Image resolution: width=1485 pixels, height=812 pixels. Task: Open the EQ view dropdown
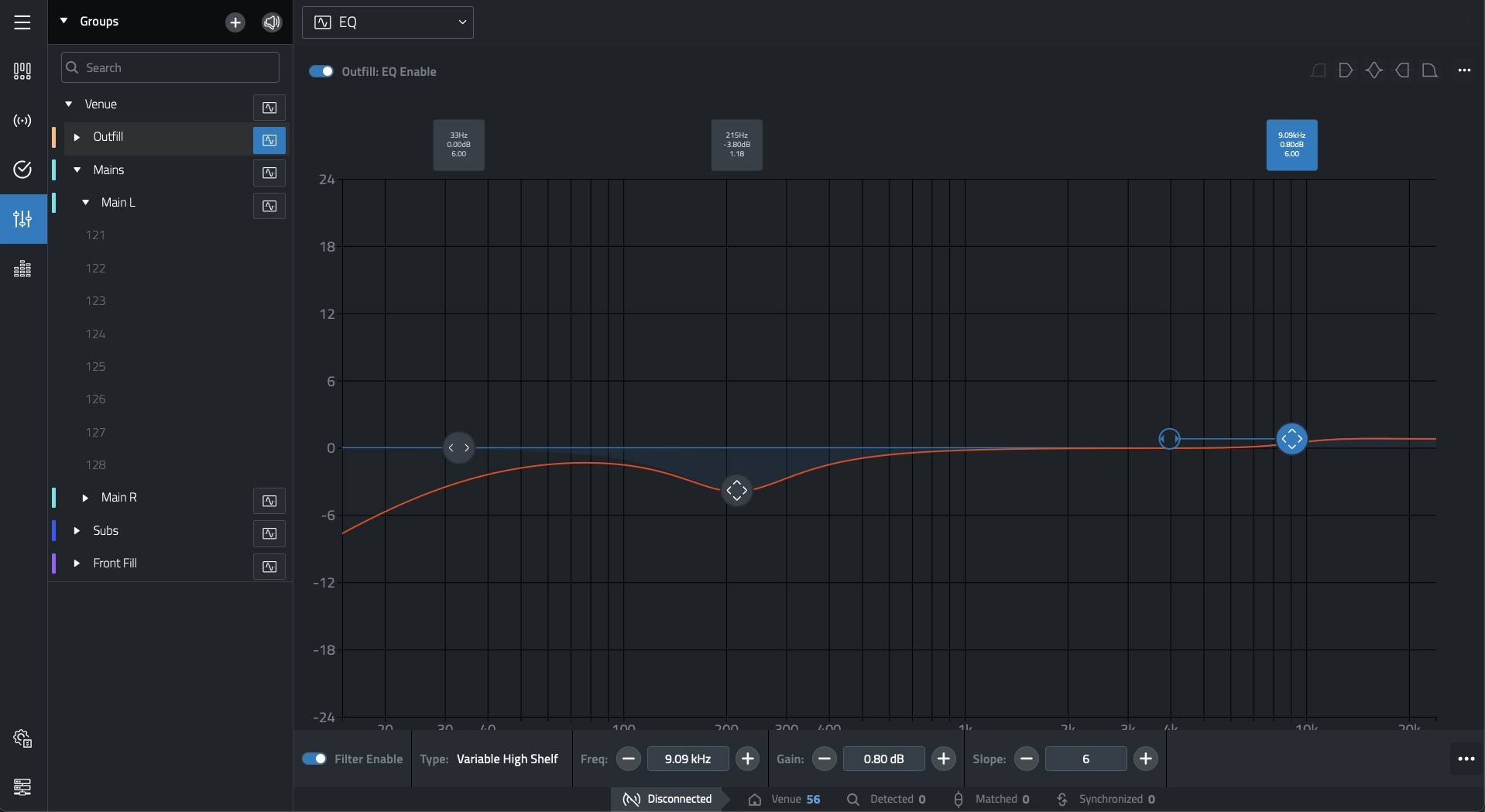[388, 22]
